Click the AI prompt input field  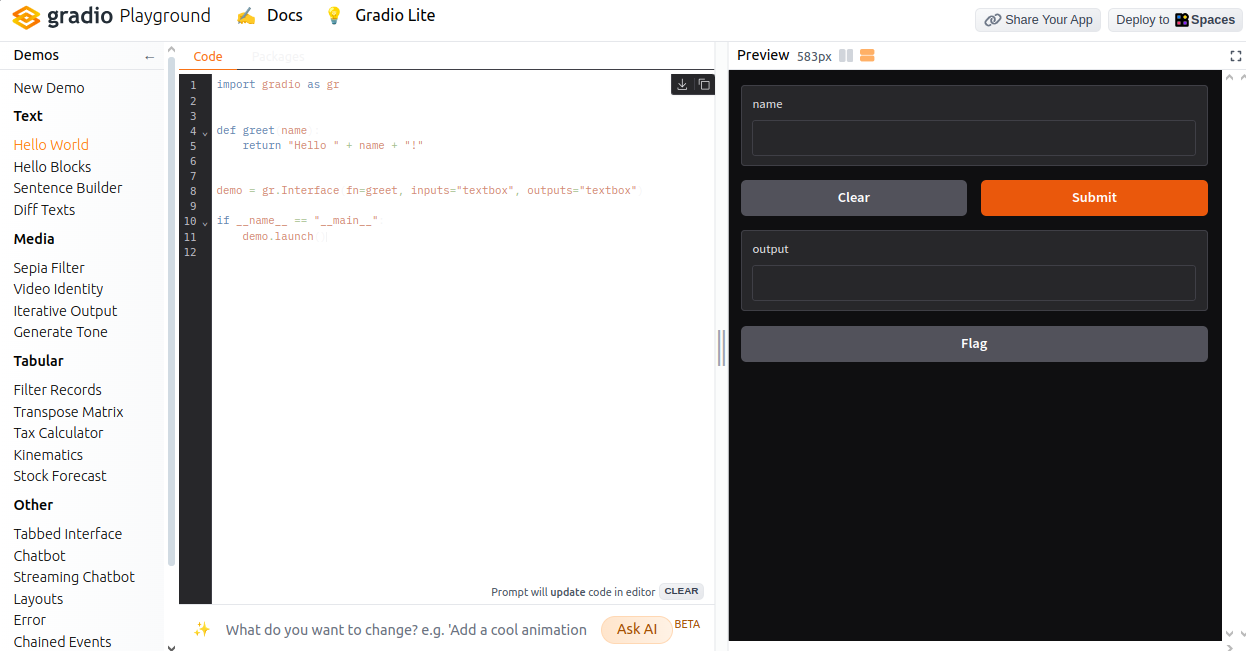pos(406,630)
